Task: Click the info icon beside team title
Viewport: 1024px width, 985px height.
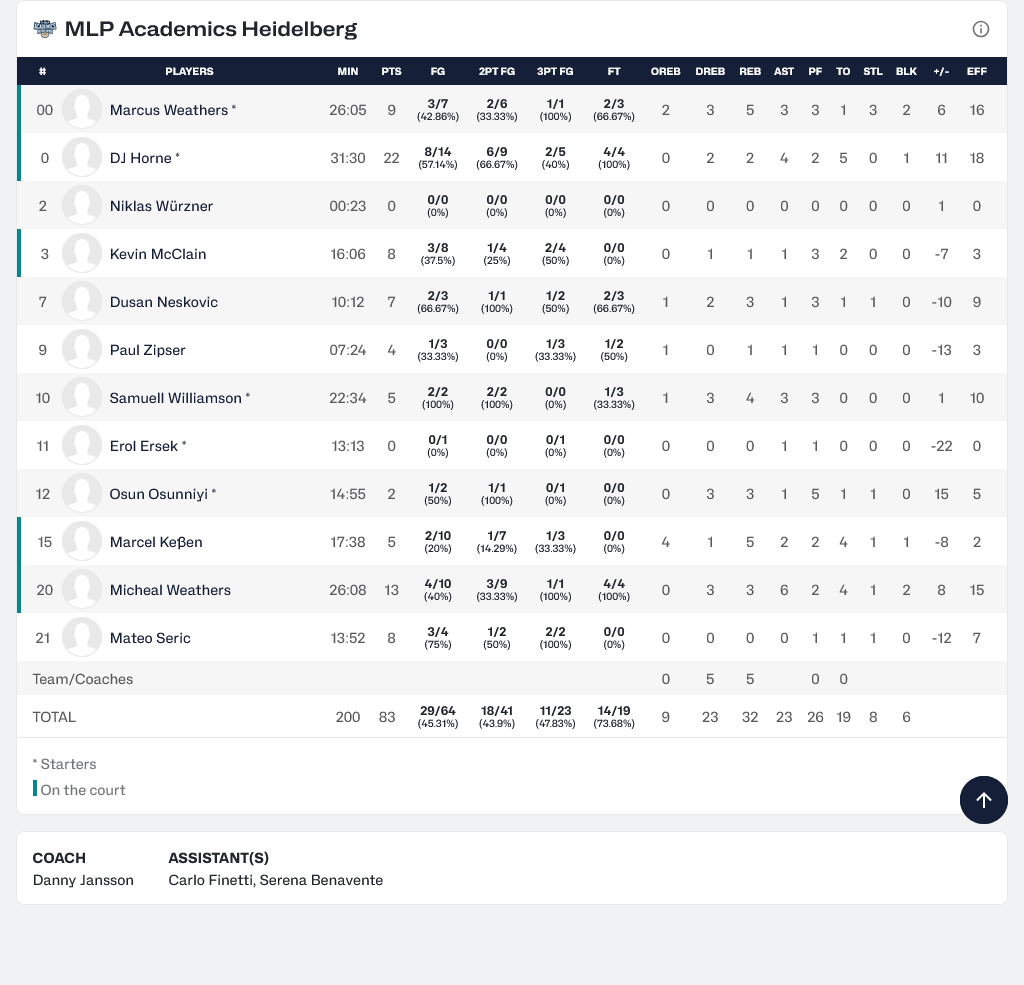Action: point(980,29)
